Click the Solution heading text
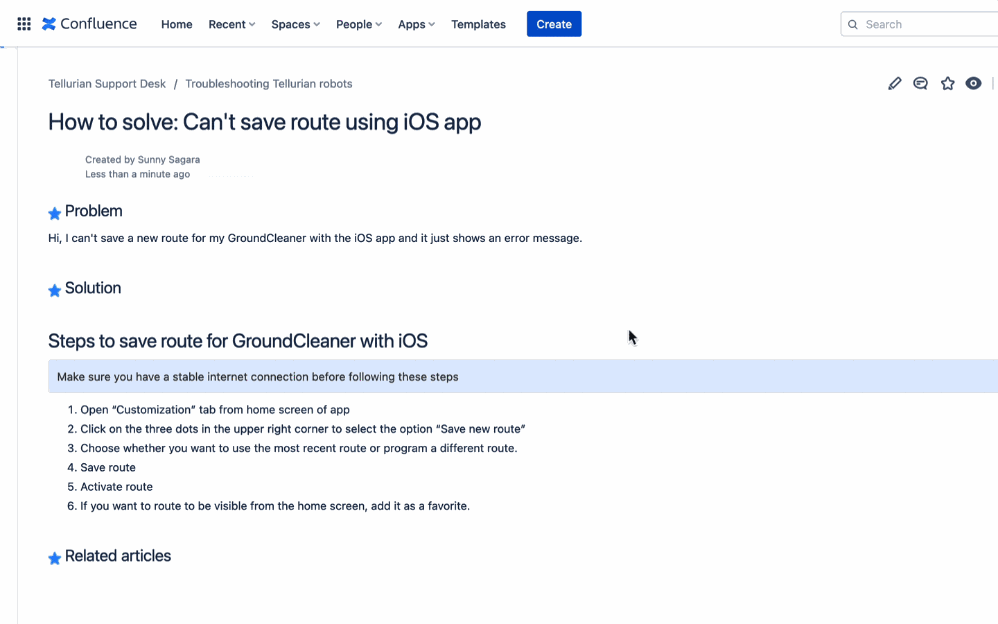Image resolution: width=998 pixels, height=624 pixels. pos(93,288)
